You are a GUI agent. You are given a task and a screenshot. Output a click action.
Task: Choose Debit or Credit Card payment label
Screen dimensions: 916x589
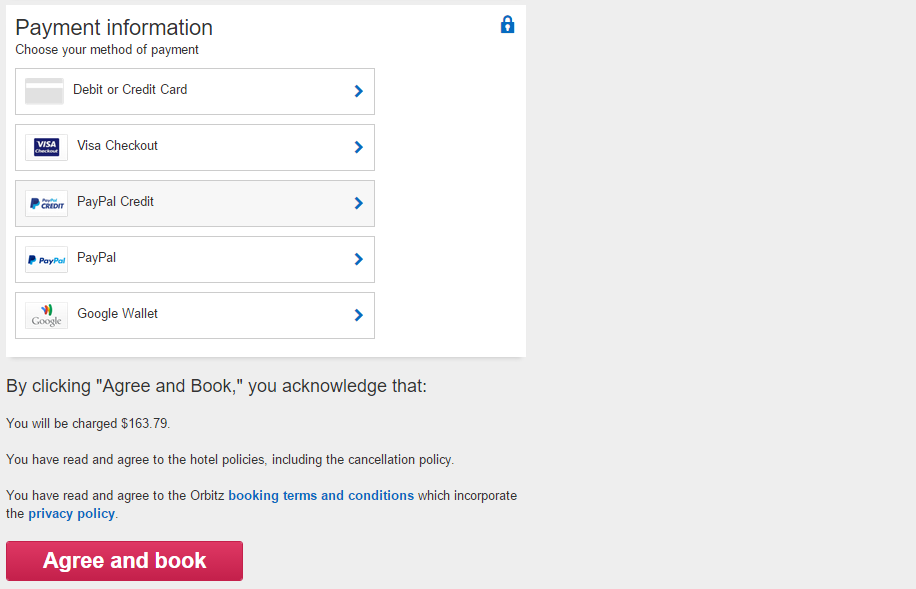point(130,89)
